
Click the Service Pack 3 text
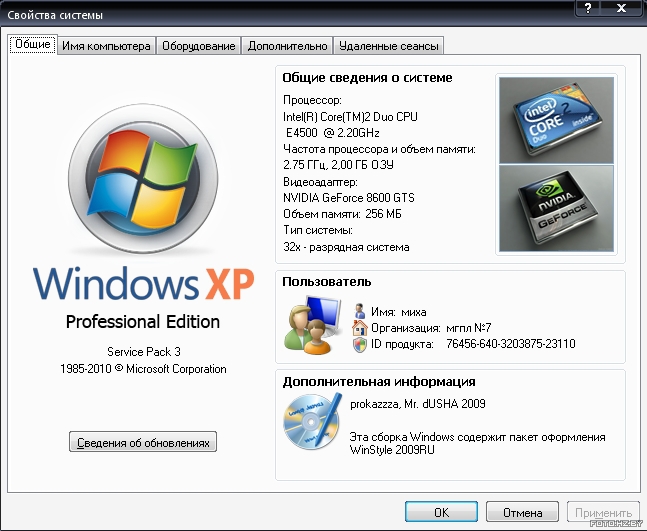click(x=144, y=352)
